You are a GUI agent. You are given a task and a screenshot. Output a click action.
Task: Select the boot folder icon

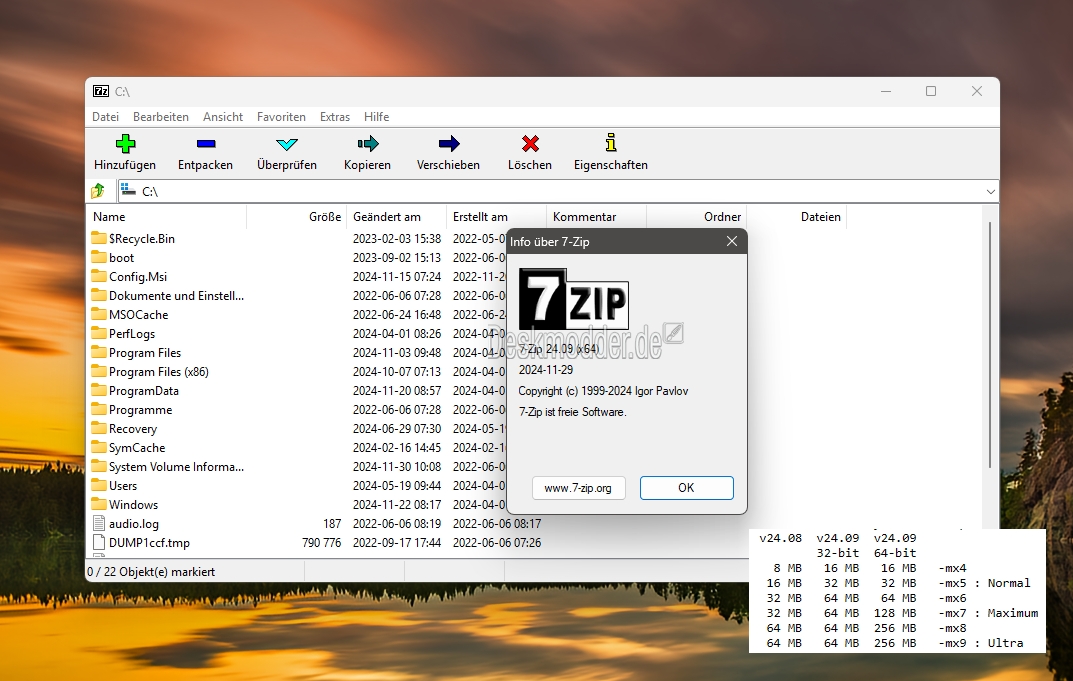[99, 257]
